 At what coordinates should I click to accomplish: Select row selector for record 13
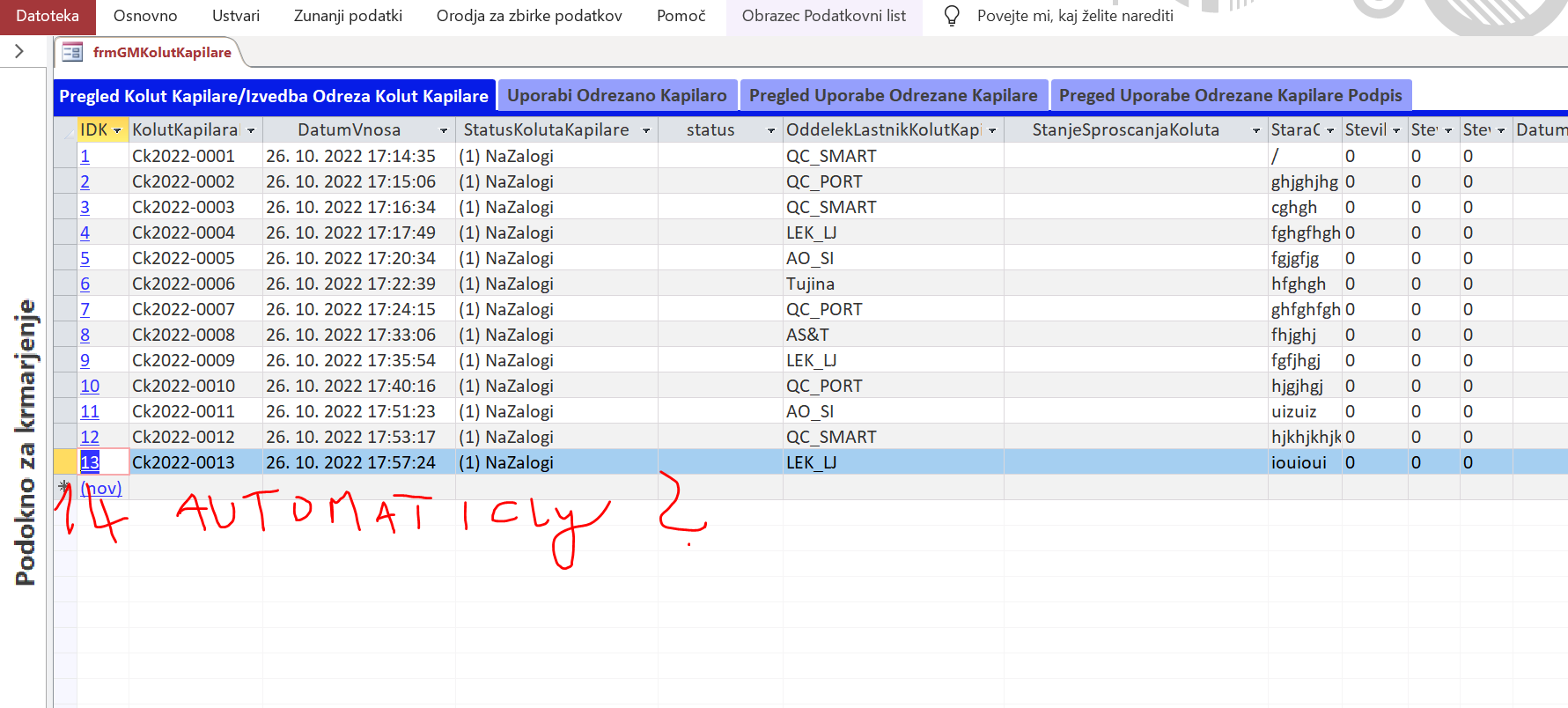tap(65, 461)
